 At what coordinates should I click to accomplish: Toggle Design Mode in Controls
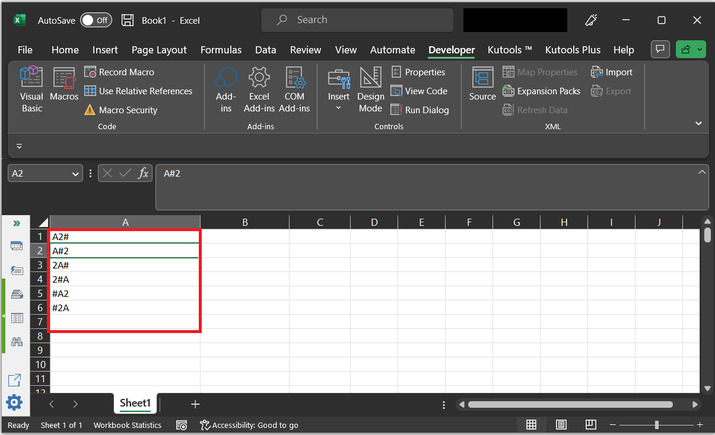(x=370, y=88)
